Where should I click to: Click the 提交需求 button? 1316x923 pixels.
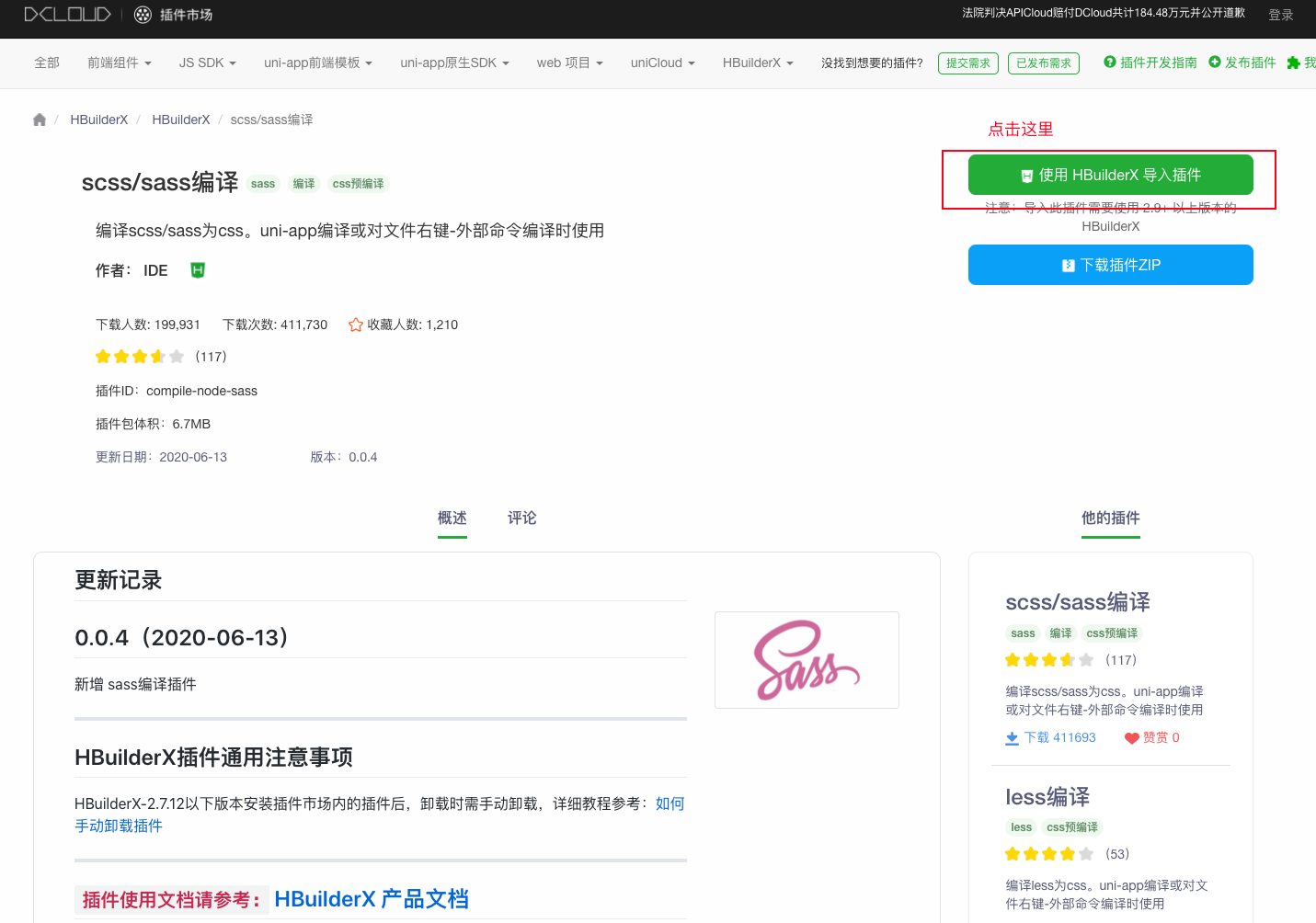(x=967, y=63)
